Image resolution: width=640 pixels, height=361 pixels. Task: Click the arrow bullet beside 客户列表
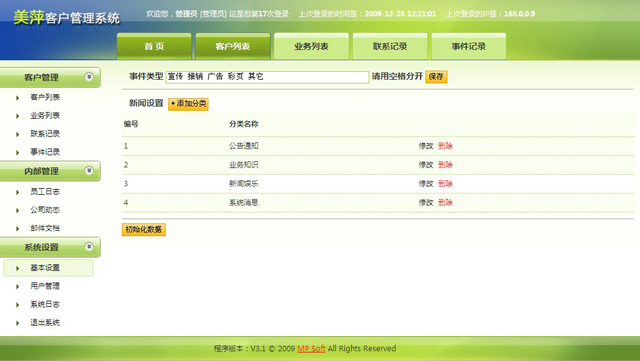point(18,98)
